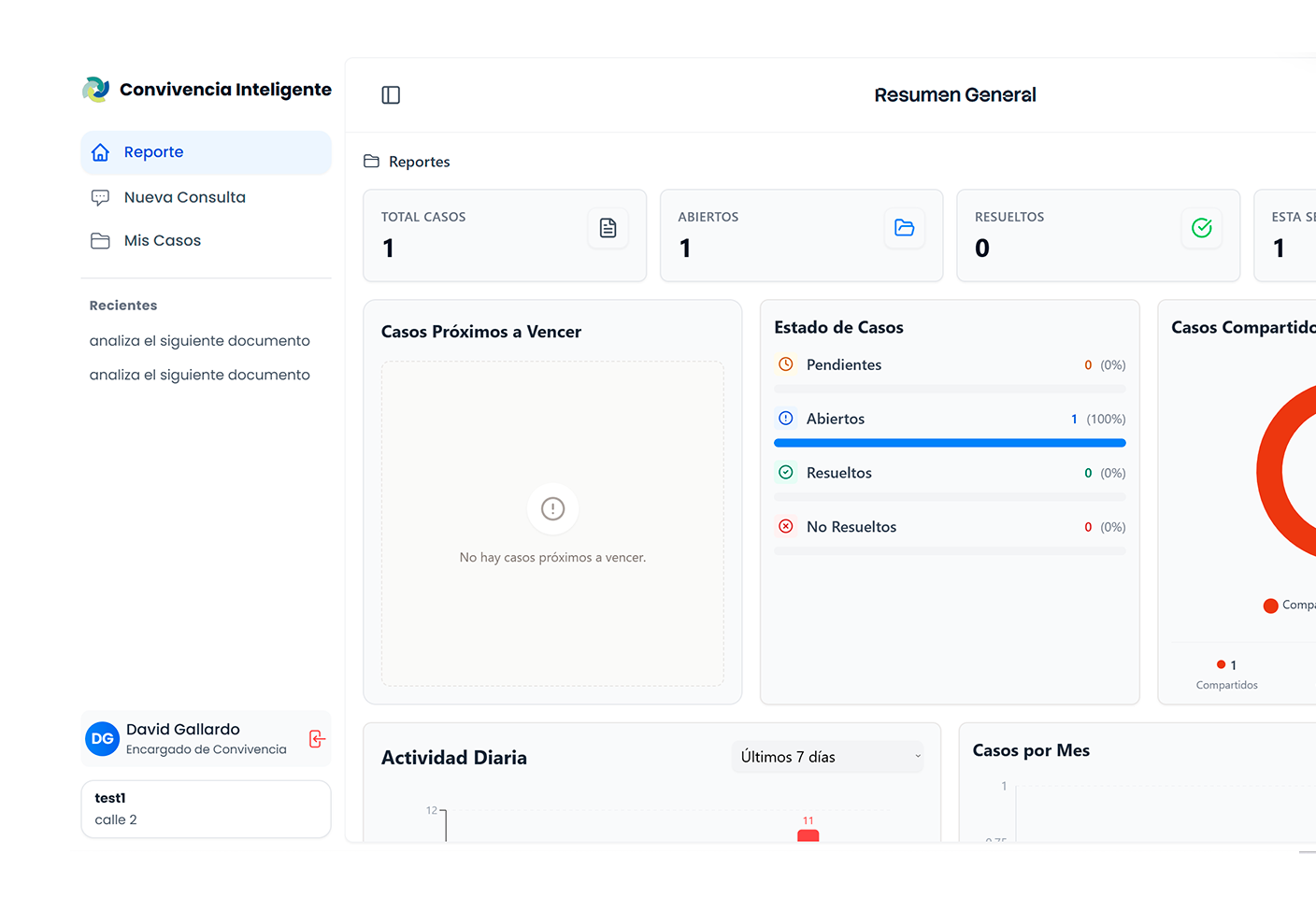This screenshot has height=897, width=1316.
Task: Go to Nueva Consulta in sidebar
Action: [x=184, y=197]
